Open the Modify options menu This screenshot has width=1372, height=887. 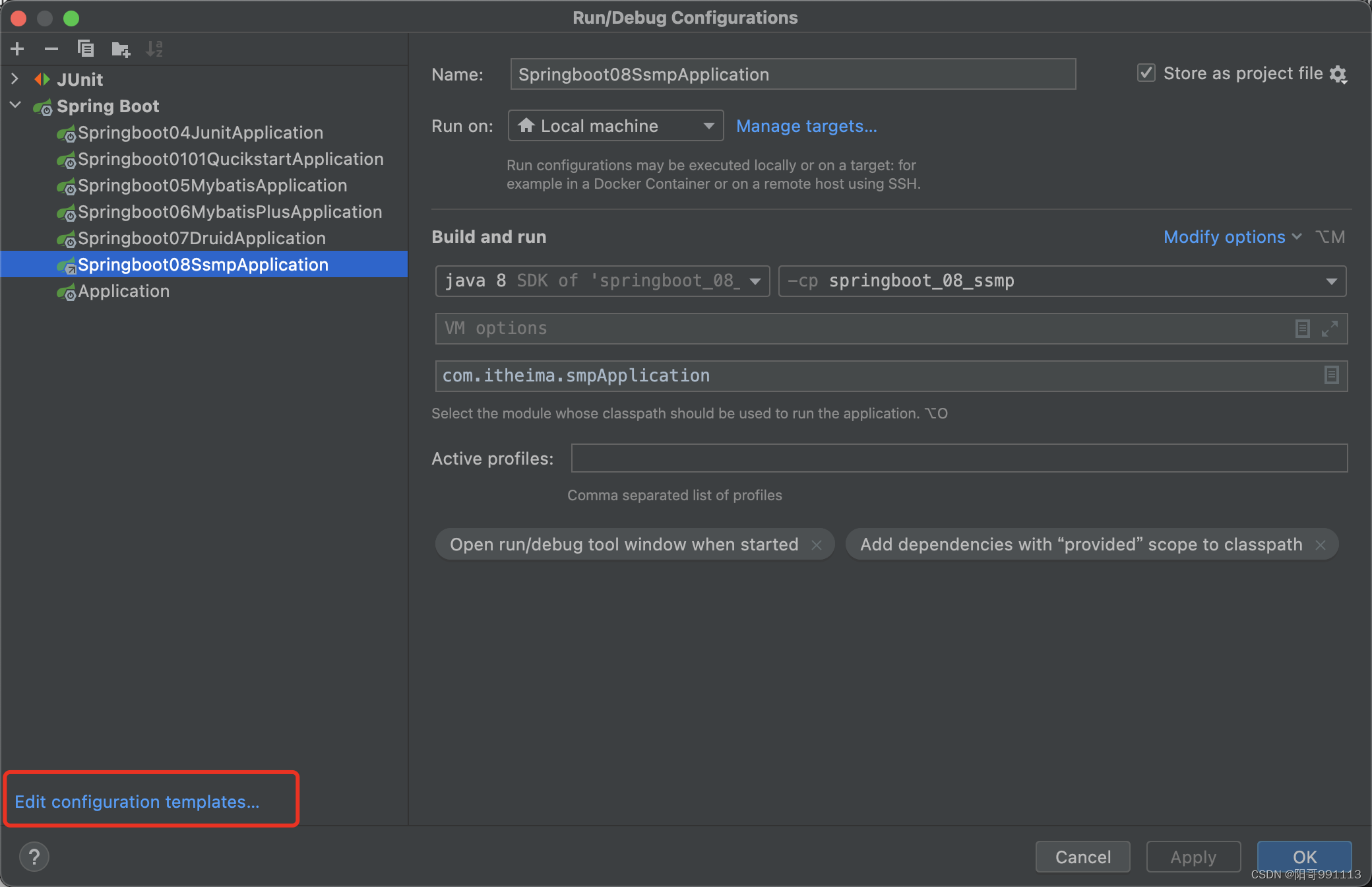pos(1232,237)
